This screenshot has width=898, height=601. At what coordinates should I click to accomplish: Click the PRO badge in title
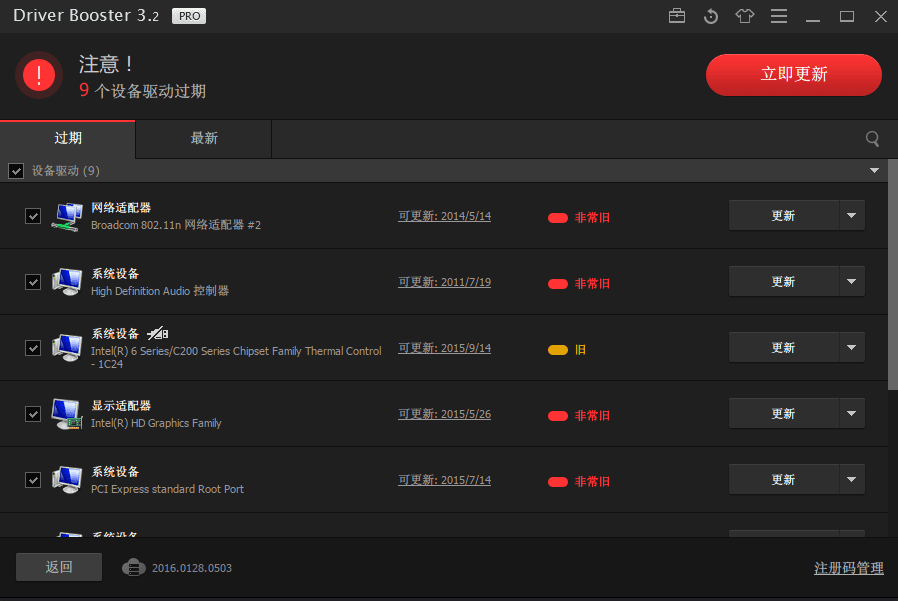click(x=189, y=16)
